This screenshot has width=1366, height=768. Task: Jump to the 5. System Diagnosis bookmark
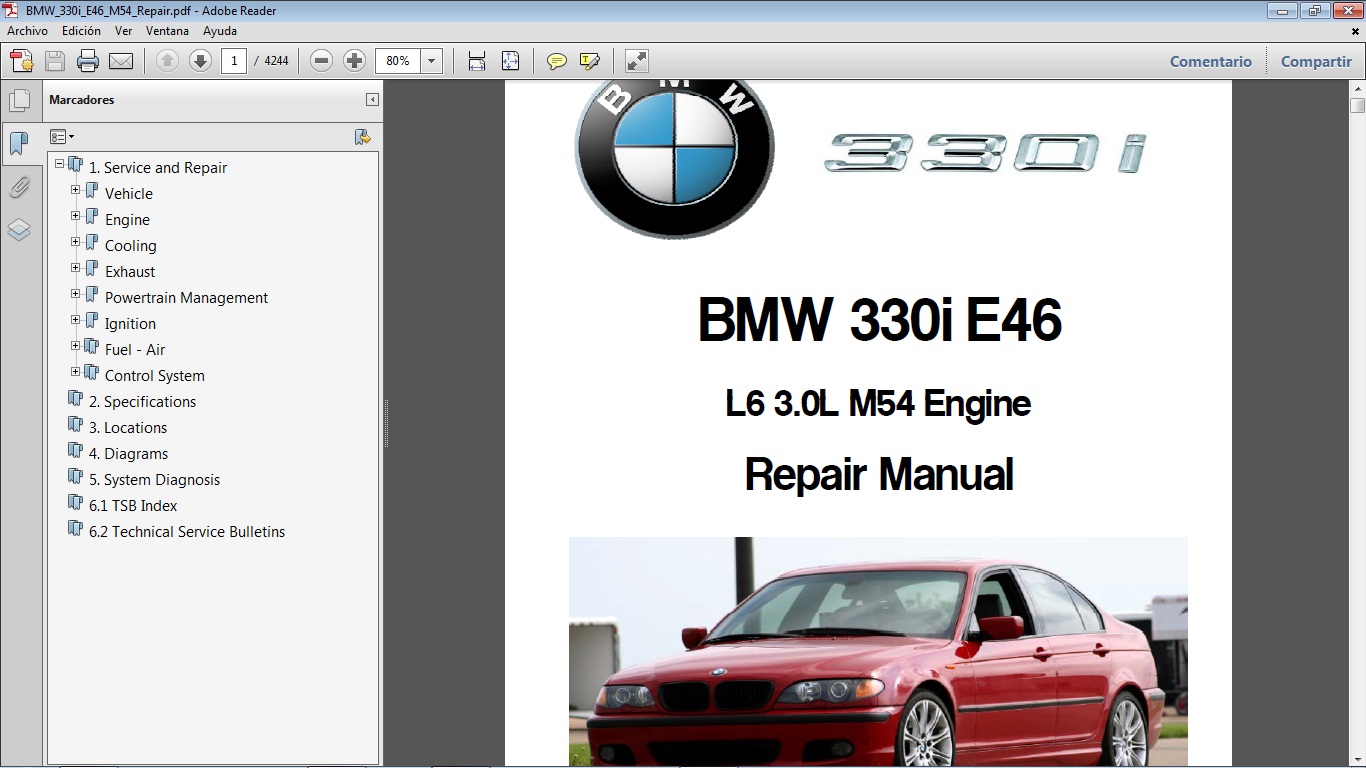click(154, 480)
